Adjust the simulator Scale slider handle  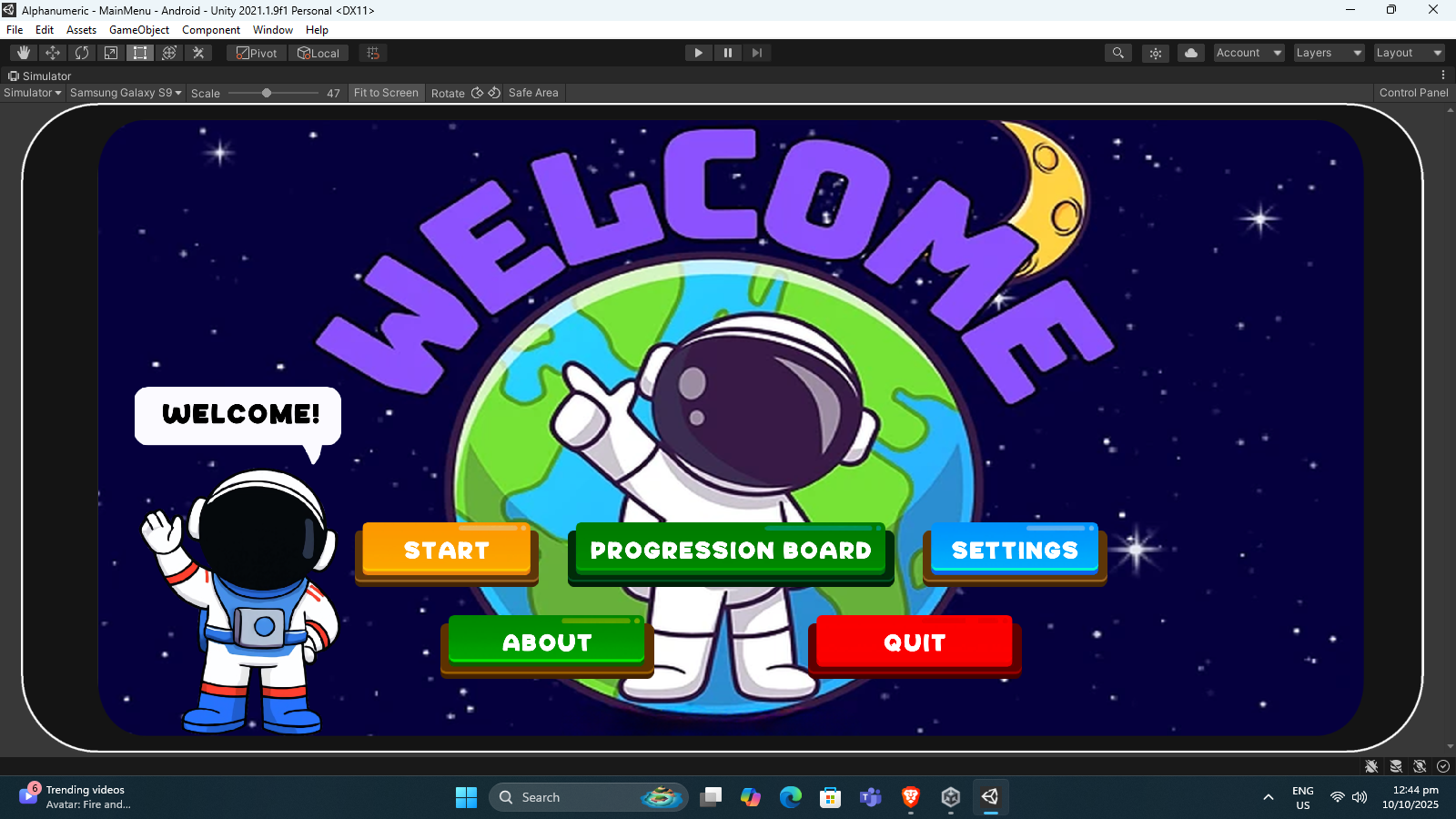(267, 93)
